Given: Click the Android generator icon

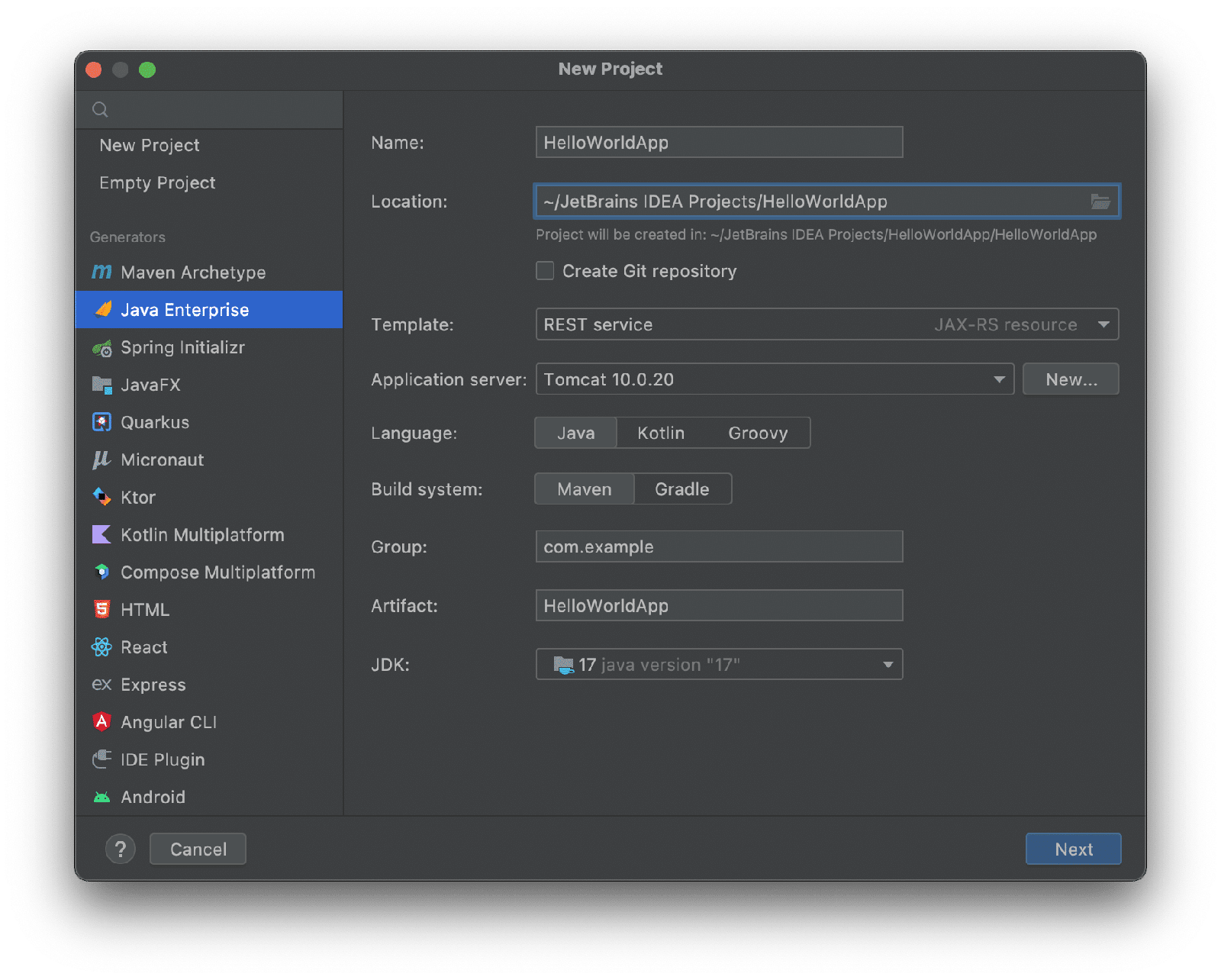Looking at the screenshot, I should 101,797.
